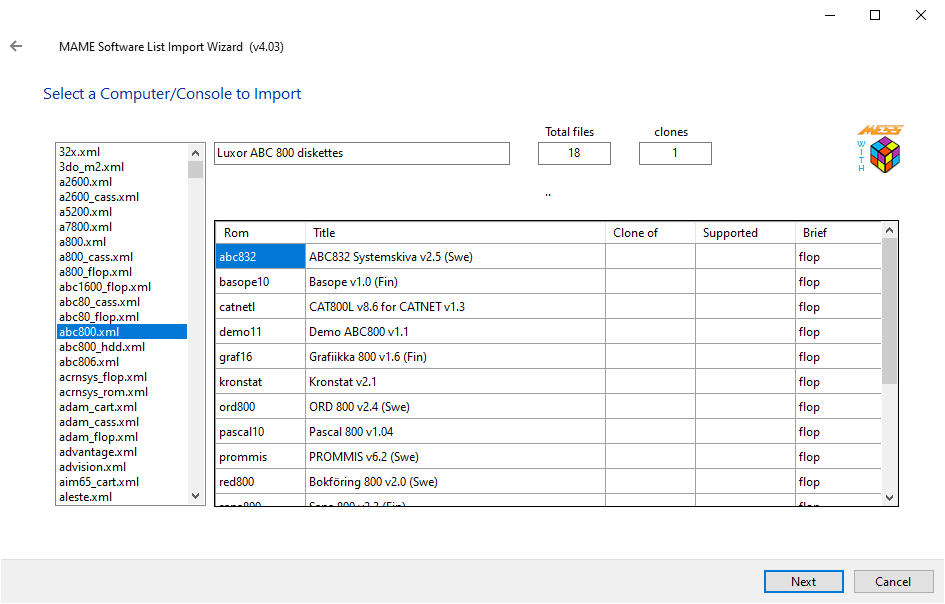The image size is (945, 604).
Task: Click the ROM table scroll up arrow
Action: 890,230
